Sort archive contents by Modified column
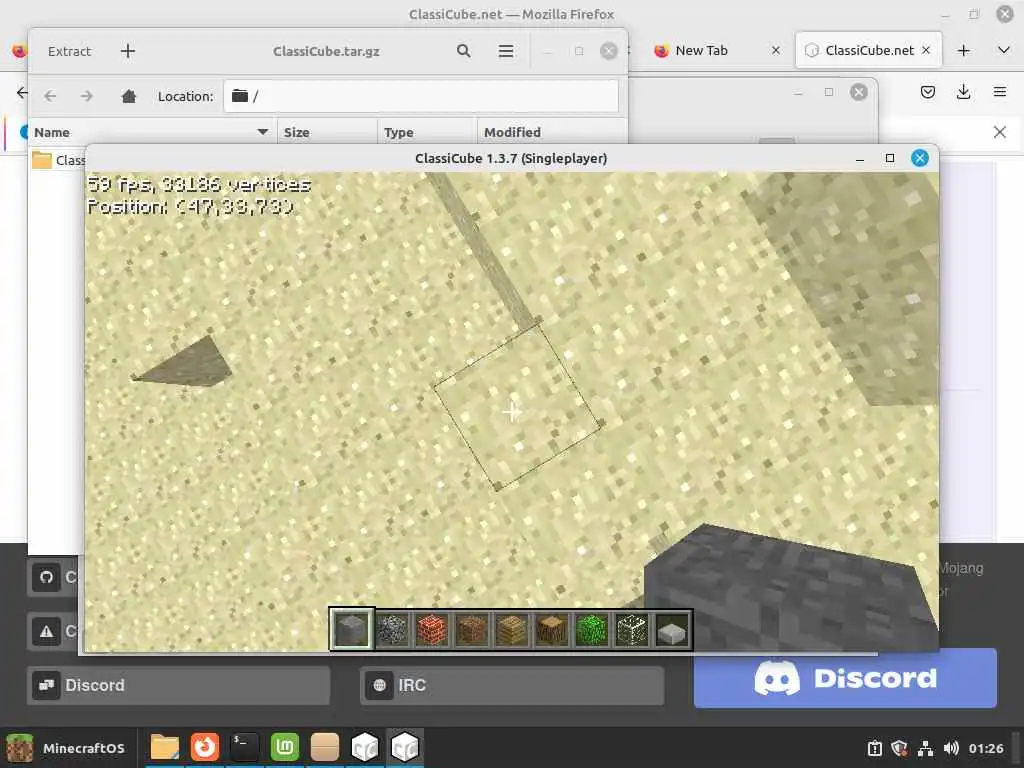Image resolution: width=1024 pixels, height=768 pixels. [552, 132]
